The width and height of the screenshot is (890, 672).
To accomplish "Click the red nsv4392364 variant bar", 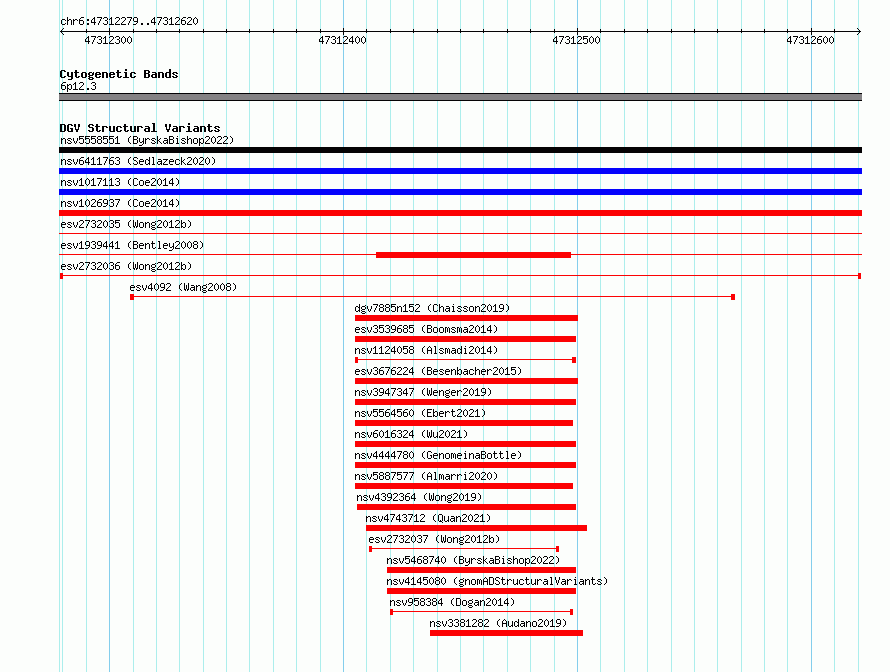I will pos(467,507).
